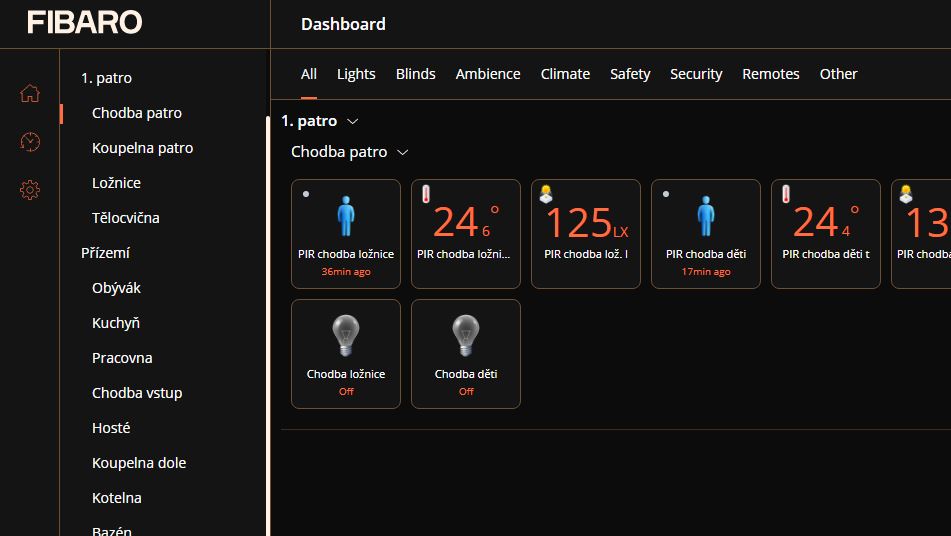Open Ložnice room in sidebar
Screen dimensions: 951x536
tap(116, 183)
